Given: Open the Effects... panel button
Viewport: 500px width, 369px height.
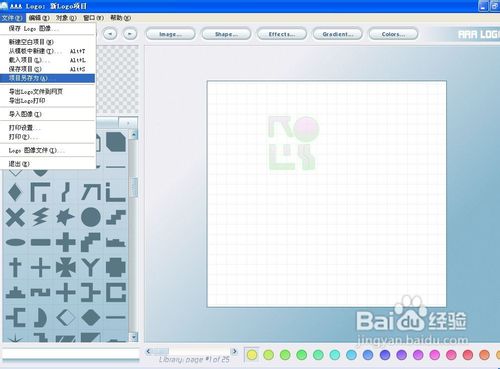Looking at the screenshot, I should click(282, 34).
